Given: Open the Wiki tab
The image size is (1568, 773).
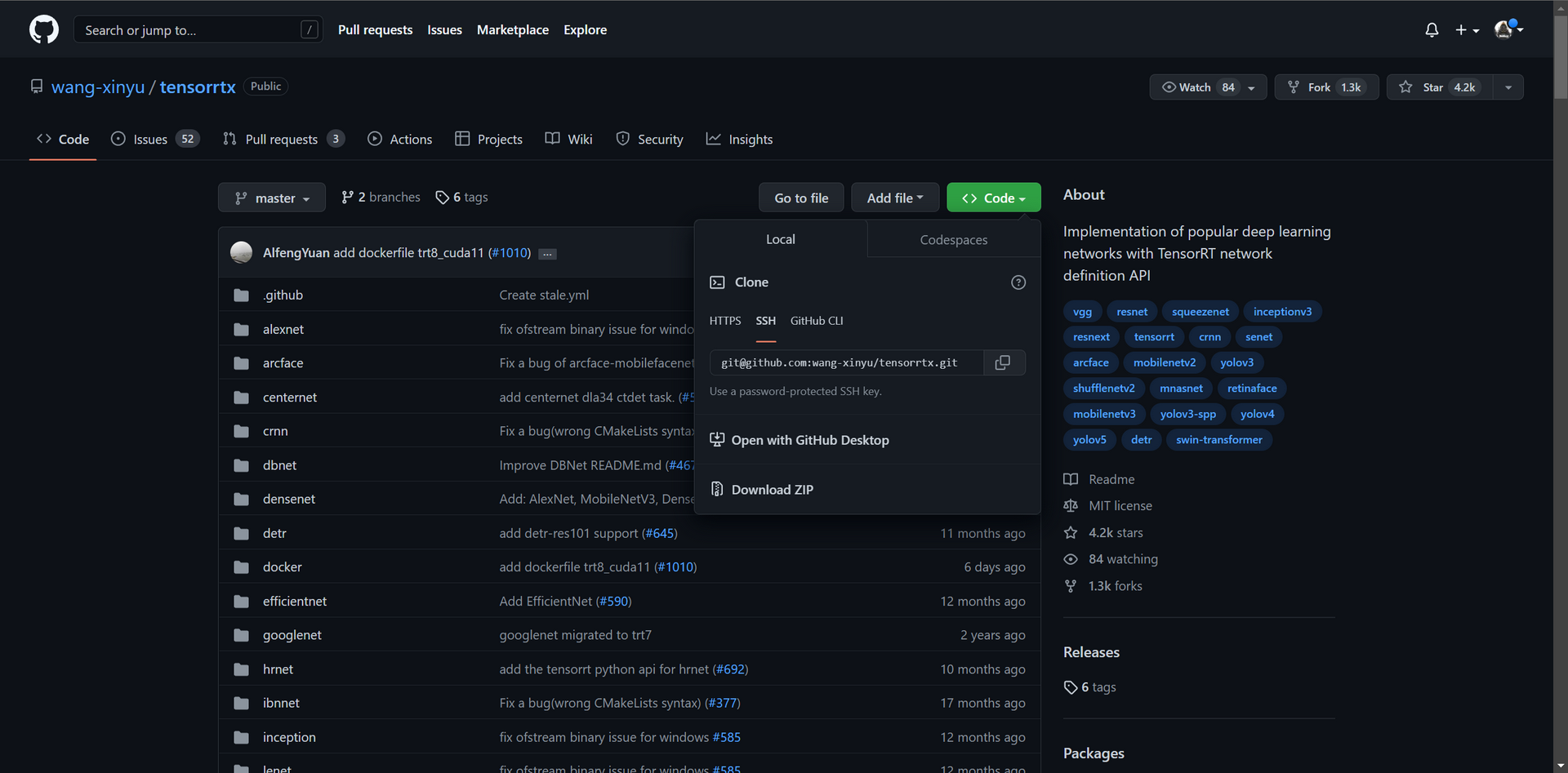Looking at the screenshot, I should pyautogui.click(x=568, y=139).
